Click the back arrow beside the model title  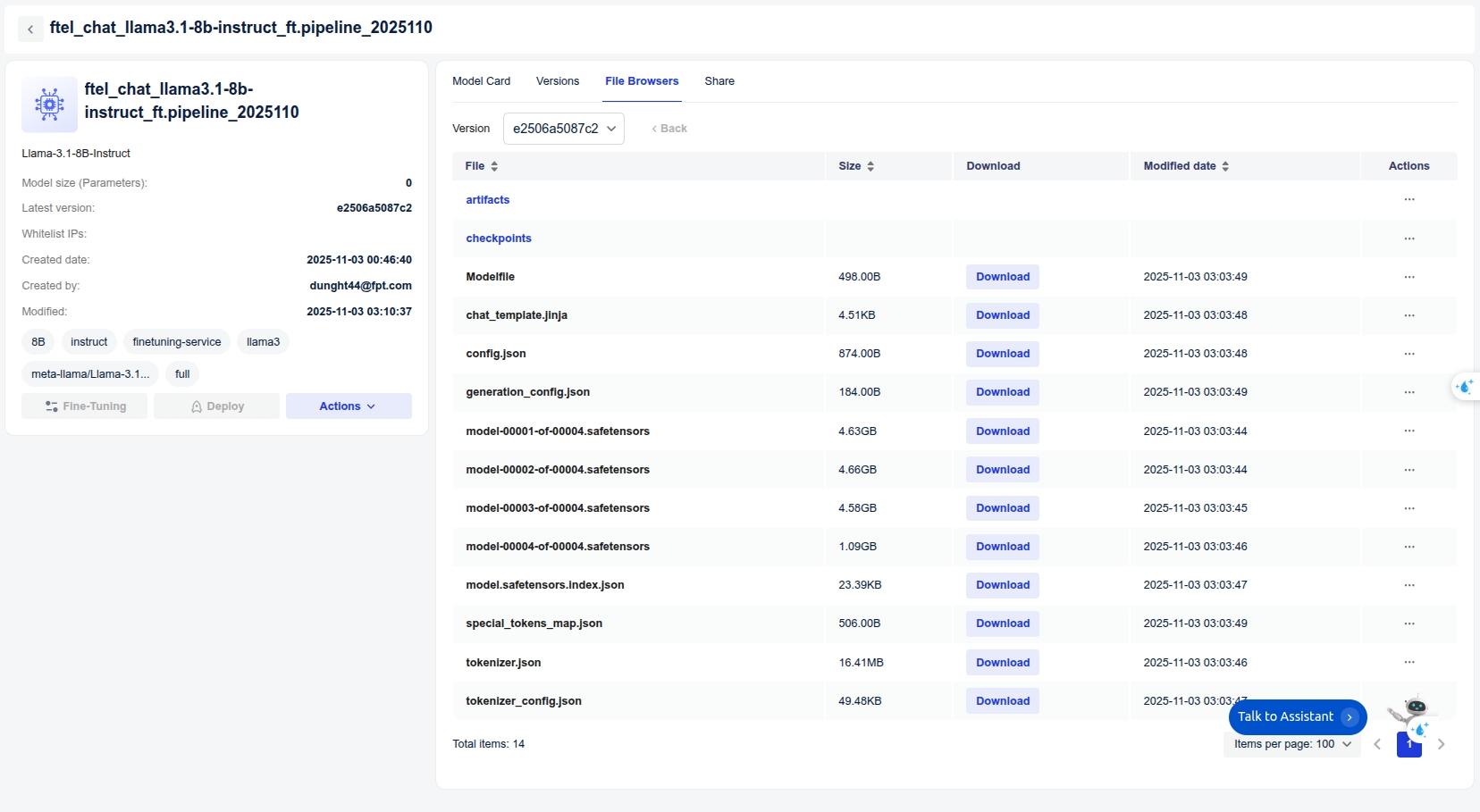click(x=30, y=29)
